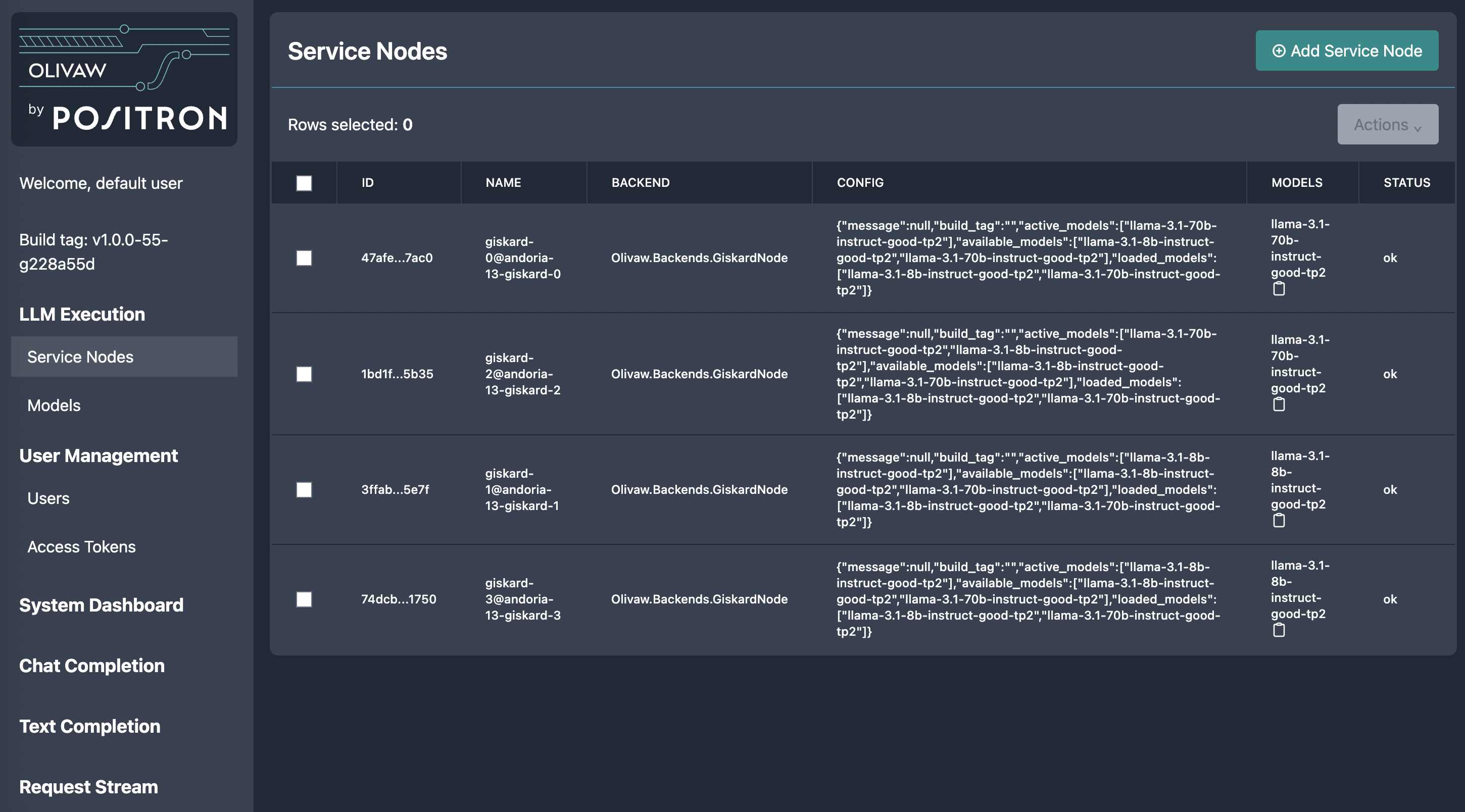Viewport: 1465px width, 812px height.
Task: Select row 3ffab...5e7f checkbox
Action: tap(304, 490)
